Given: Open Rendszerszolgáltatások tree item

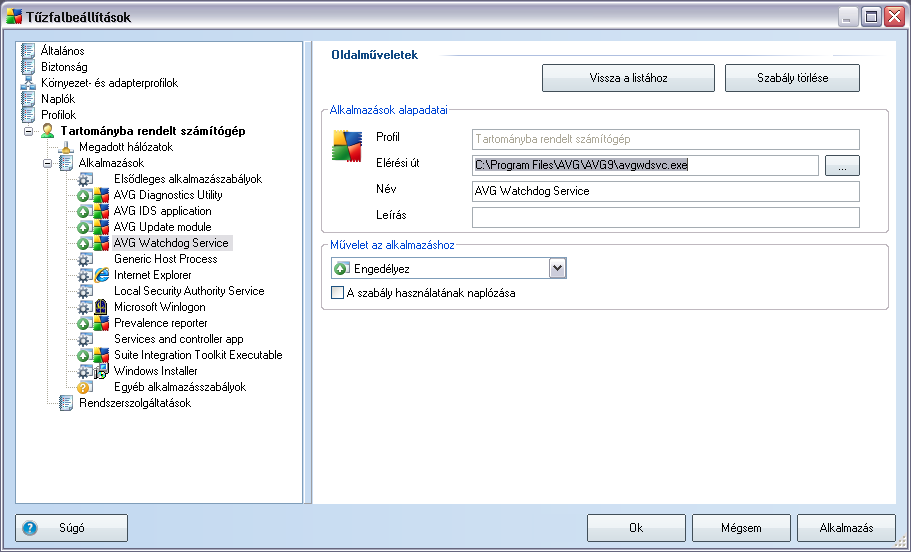Looking at the screenshot, I should (x=135, y=403).
